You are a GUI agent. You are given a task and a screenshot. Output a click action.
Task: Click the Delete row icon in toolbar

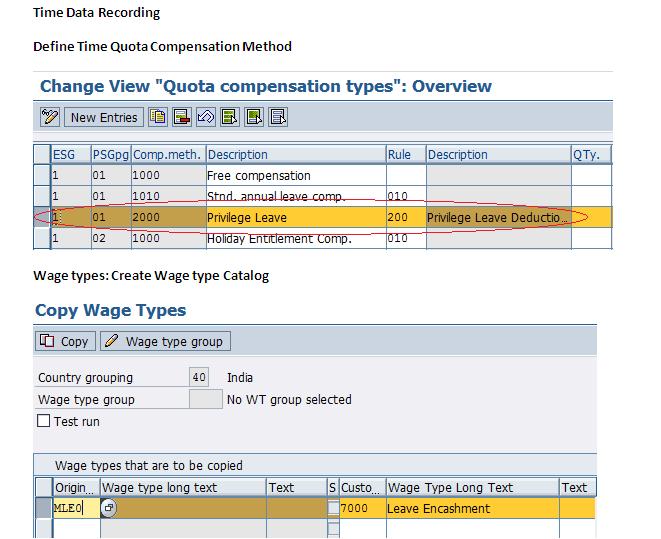(182, 117)
